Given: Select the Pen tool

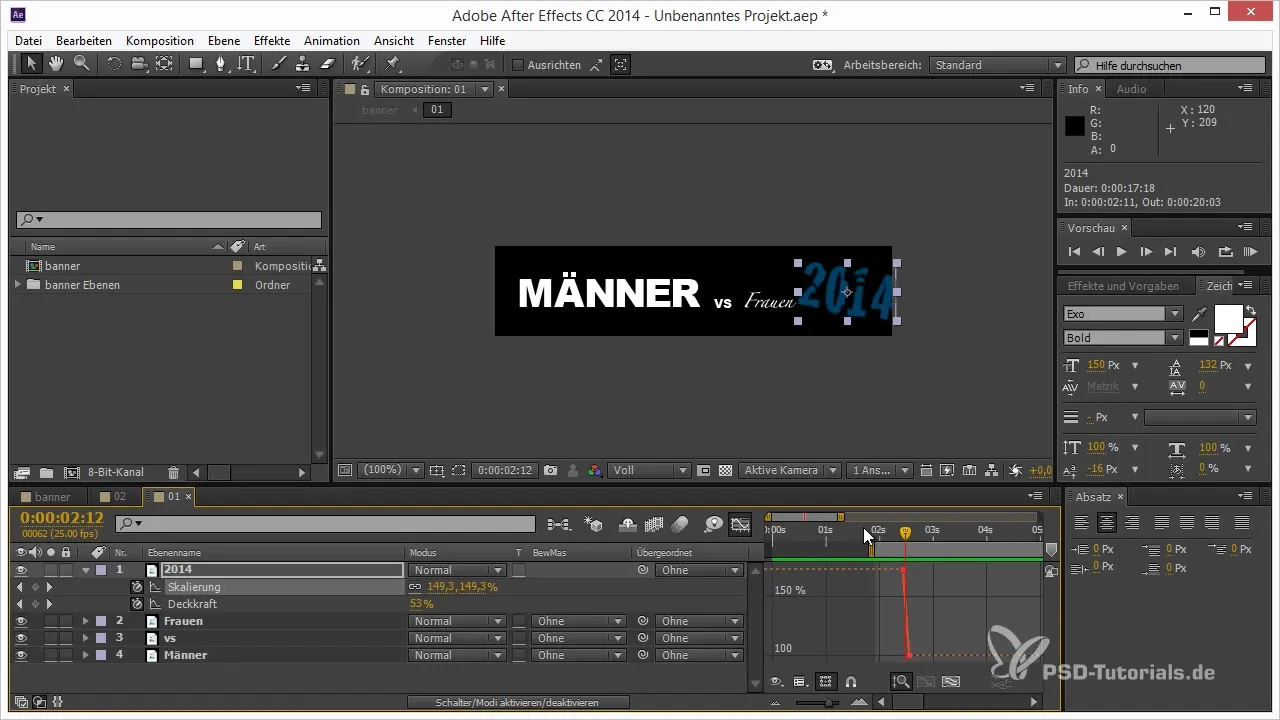Looking at the screenshot, I should pos(221,64).
